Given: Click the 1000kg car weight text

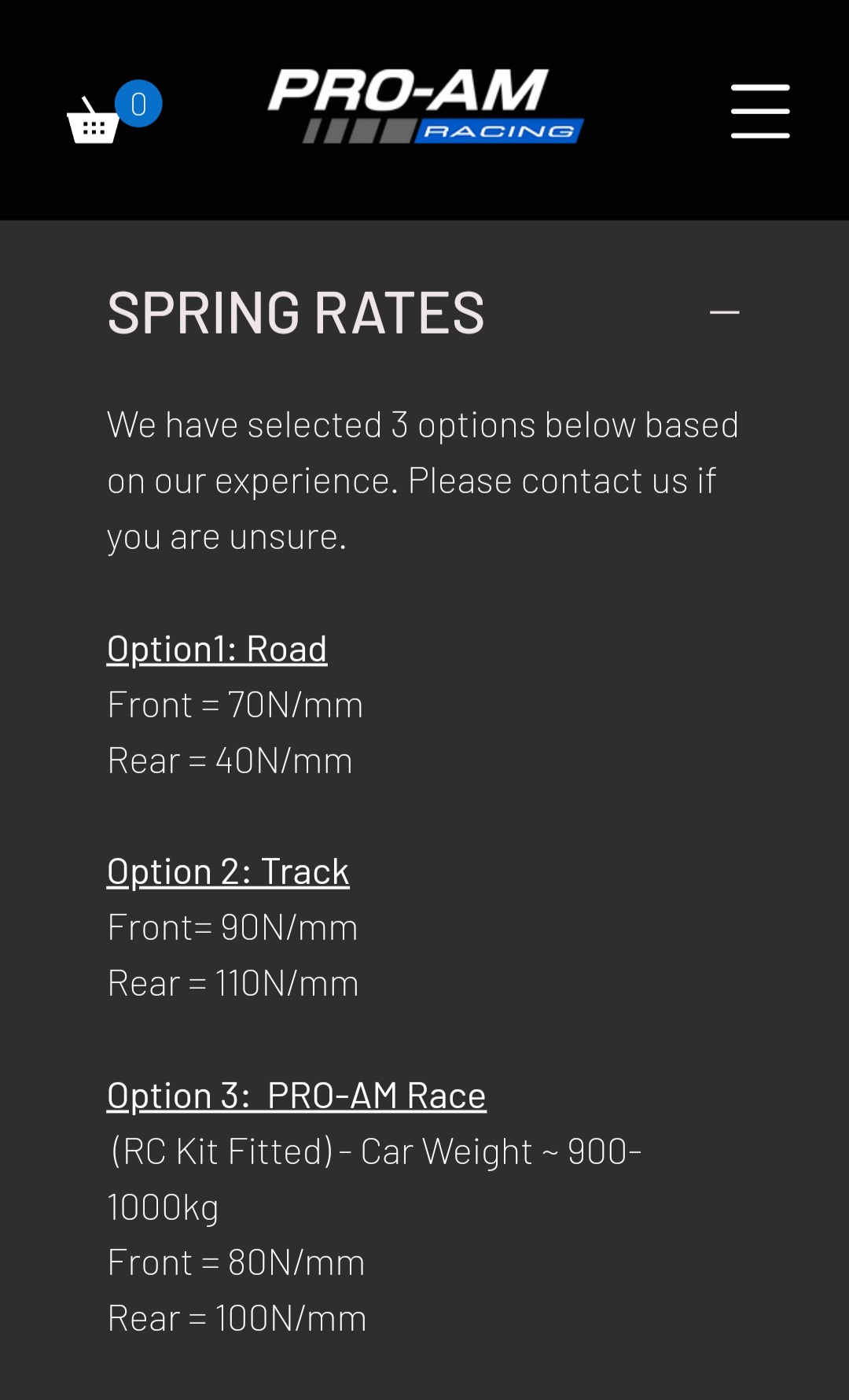Looking at the screenshot, I should [163, 1207].
